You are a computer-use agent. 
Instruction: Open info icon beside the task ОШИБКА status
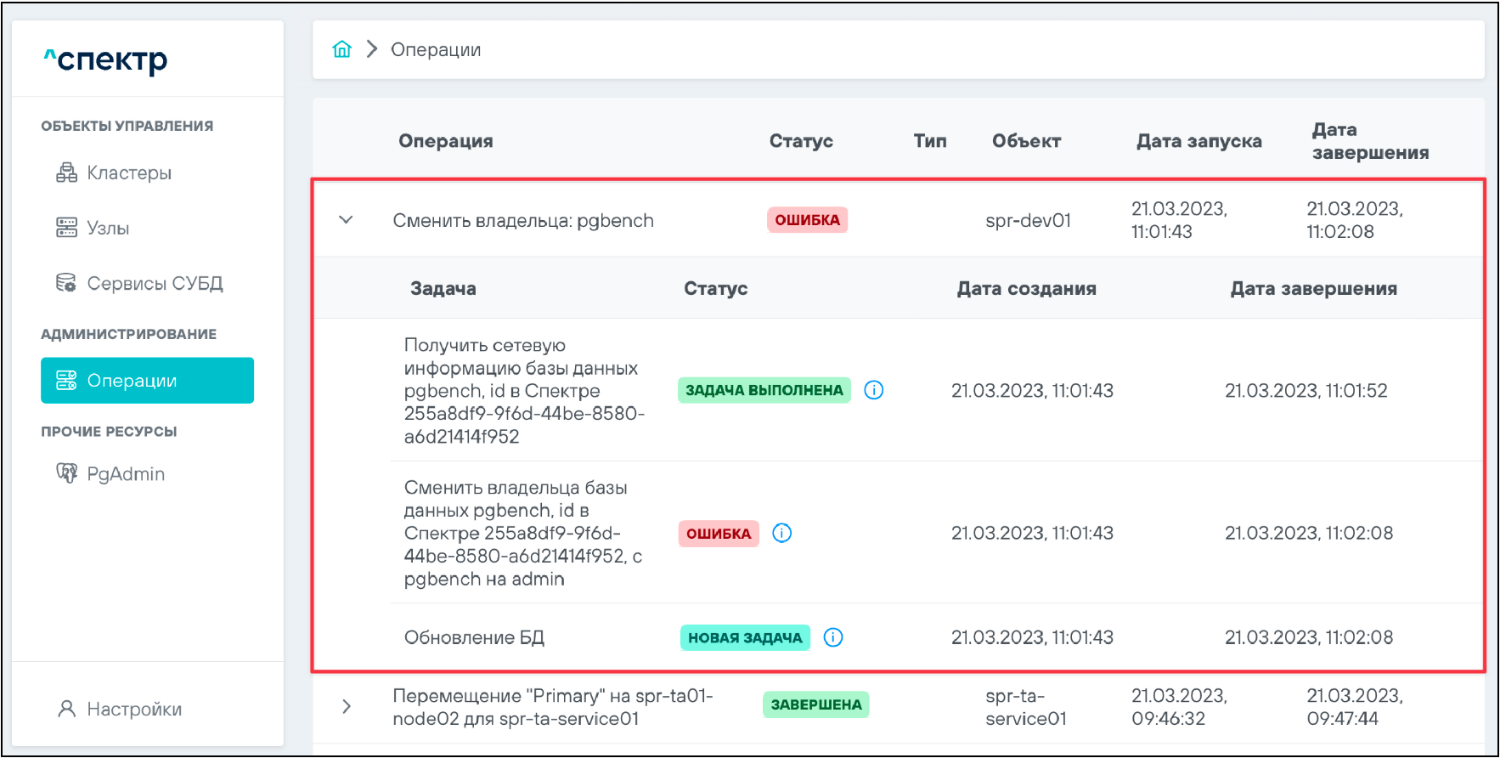pos(782,533)
